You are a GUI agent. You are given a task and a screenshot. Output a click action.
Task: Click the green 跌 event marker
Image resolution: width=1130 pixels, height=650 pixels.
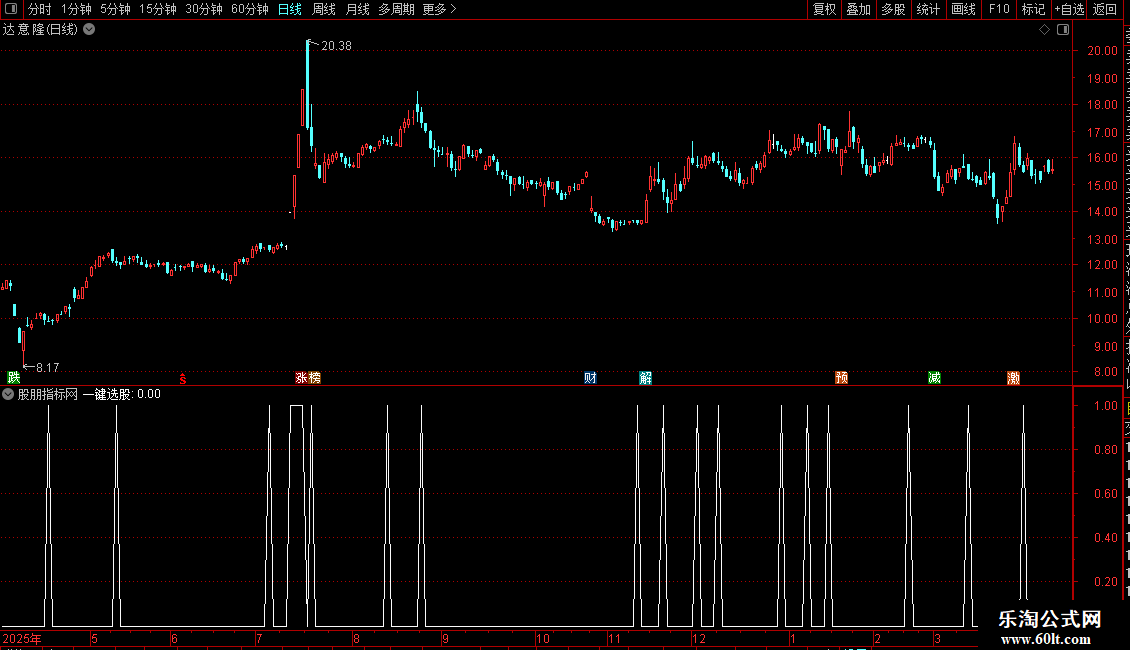13,377
